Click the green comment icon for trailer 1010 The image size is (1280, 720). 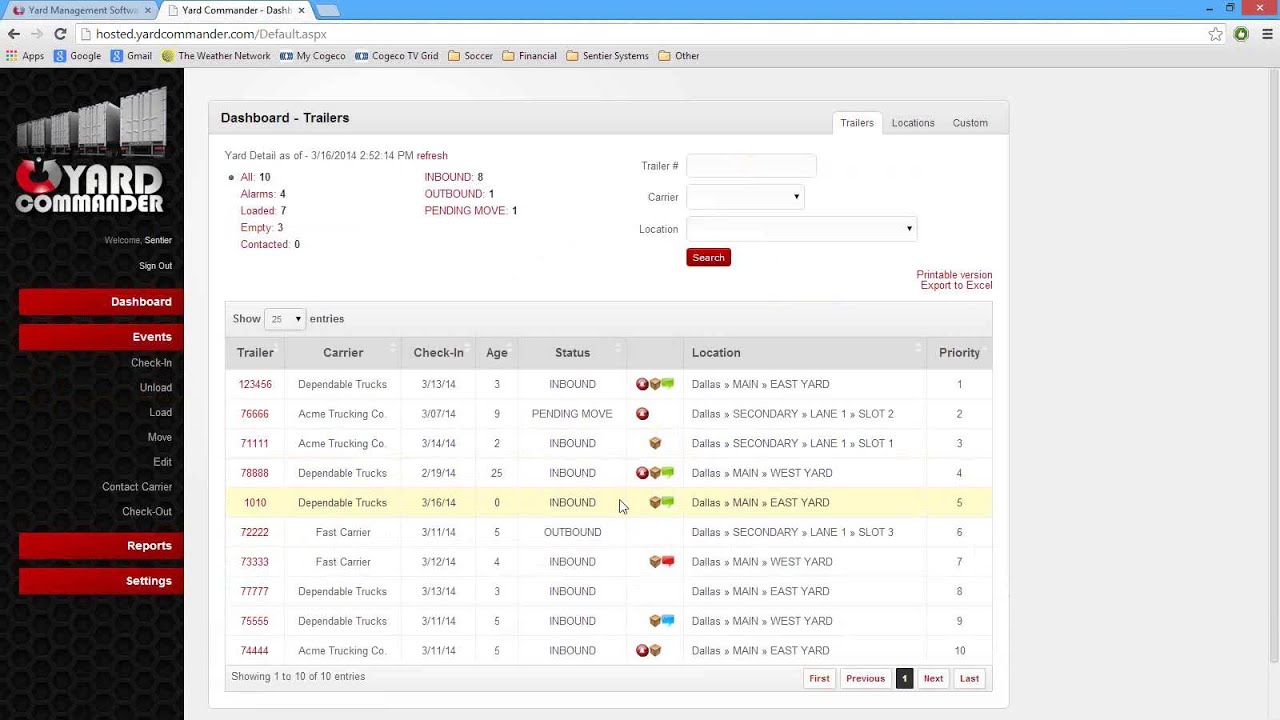click(668, 502)
